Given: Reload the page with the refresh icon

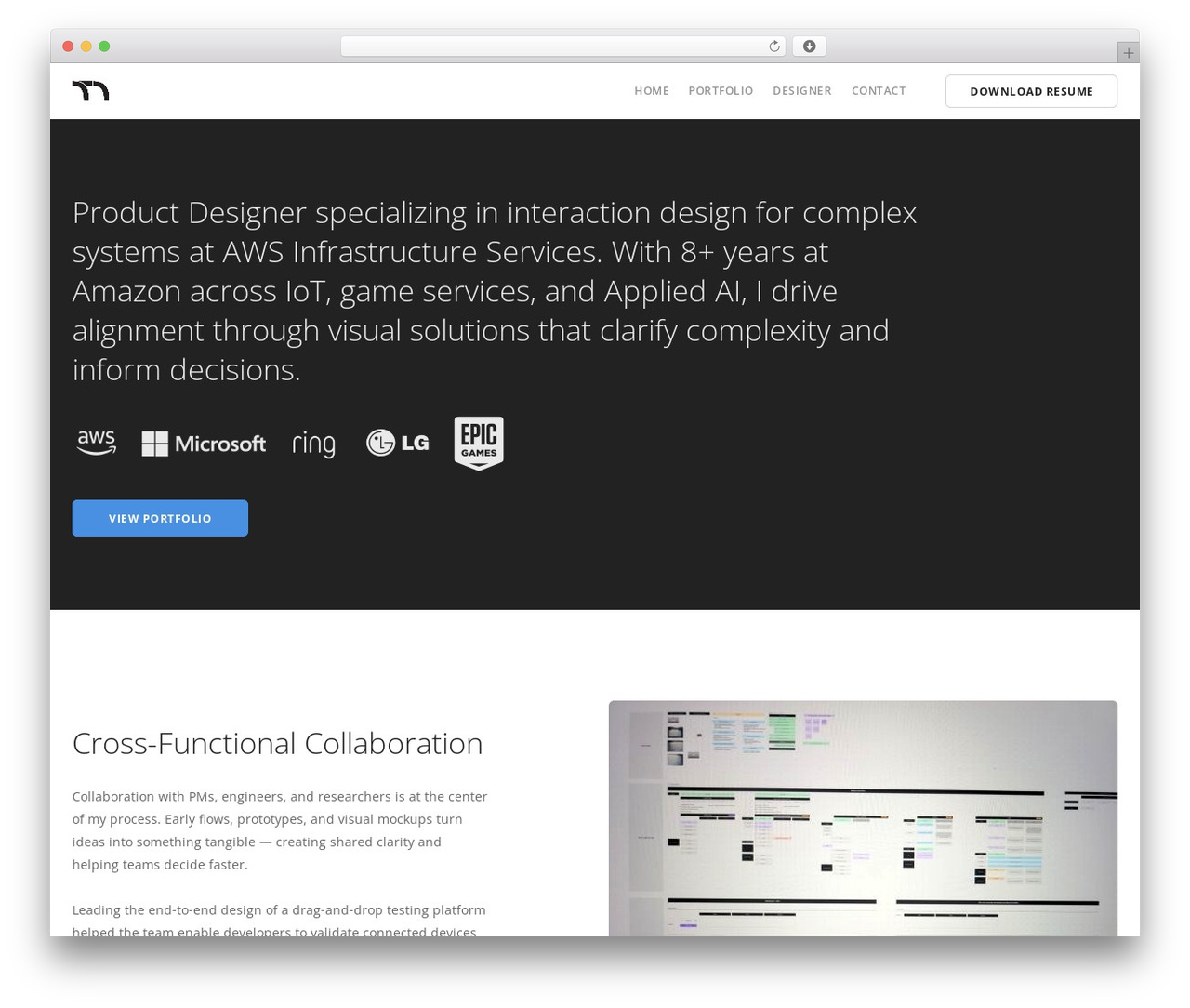Looking at the screenshot, I should point(773,46).
